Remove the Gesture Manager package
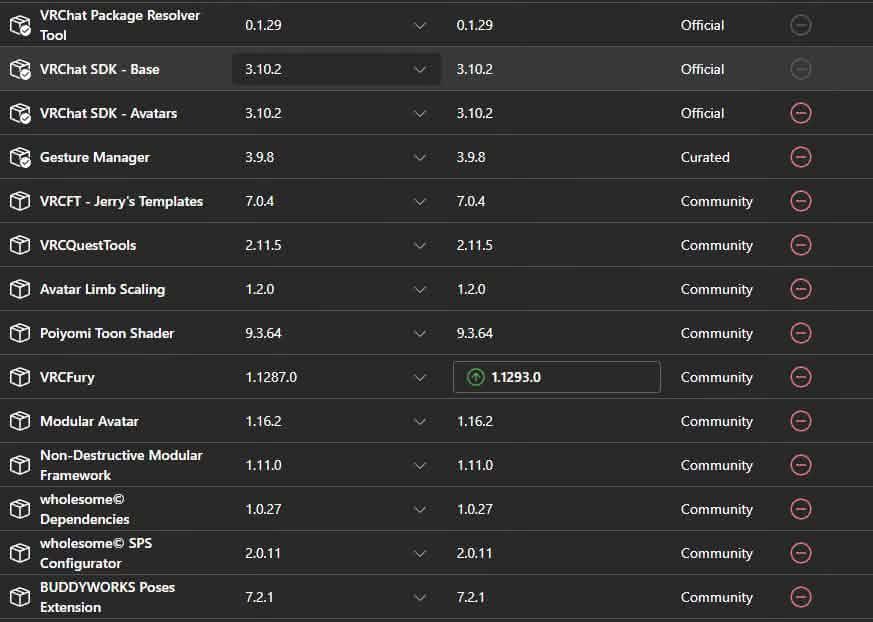This screenshot has height=622, width=873. coord(801,157)
